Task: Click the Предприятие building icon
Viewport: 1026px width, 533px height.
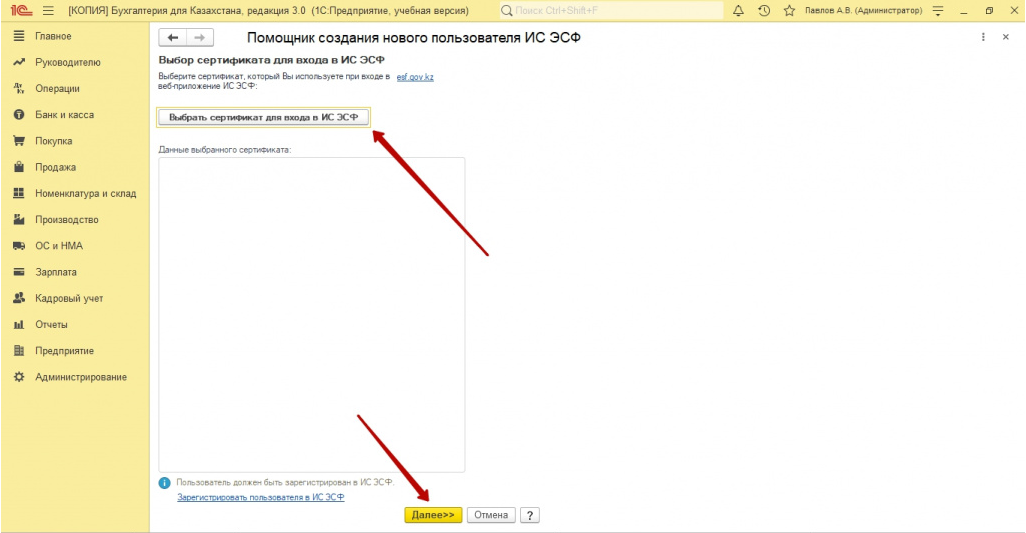Action: (x=19, y=351)
